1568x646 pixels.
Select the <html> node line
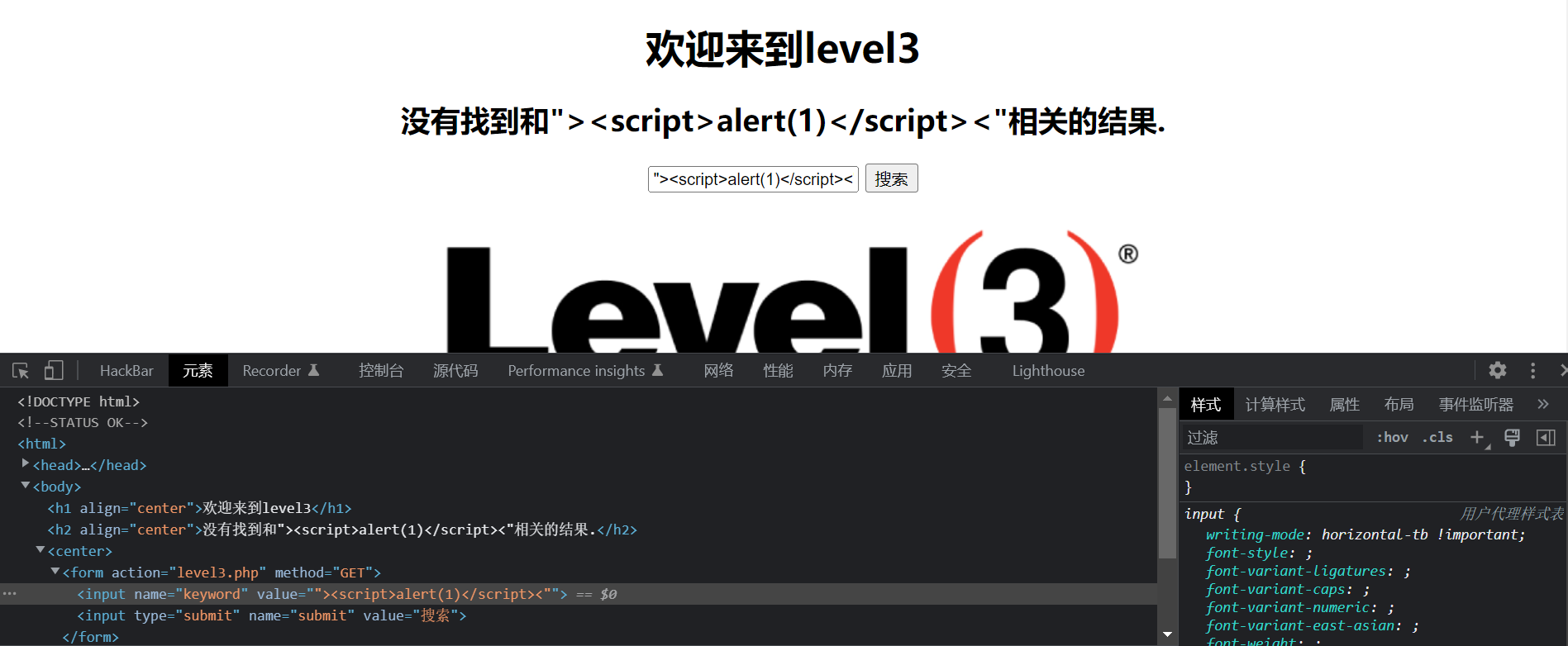(x=42, y=444)
